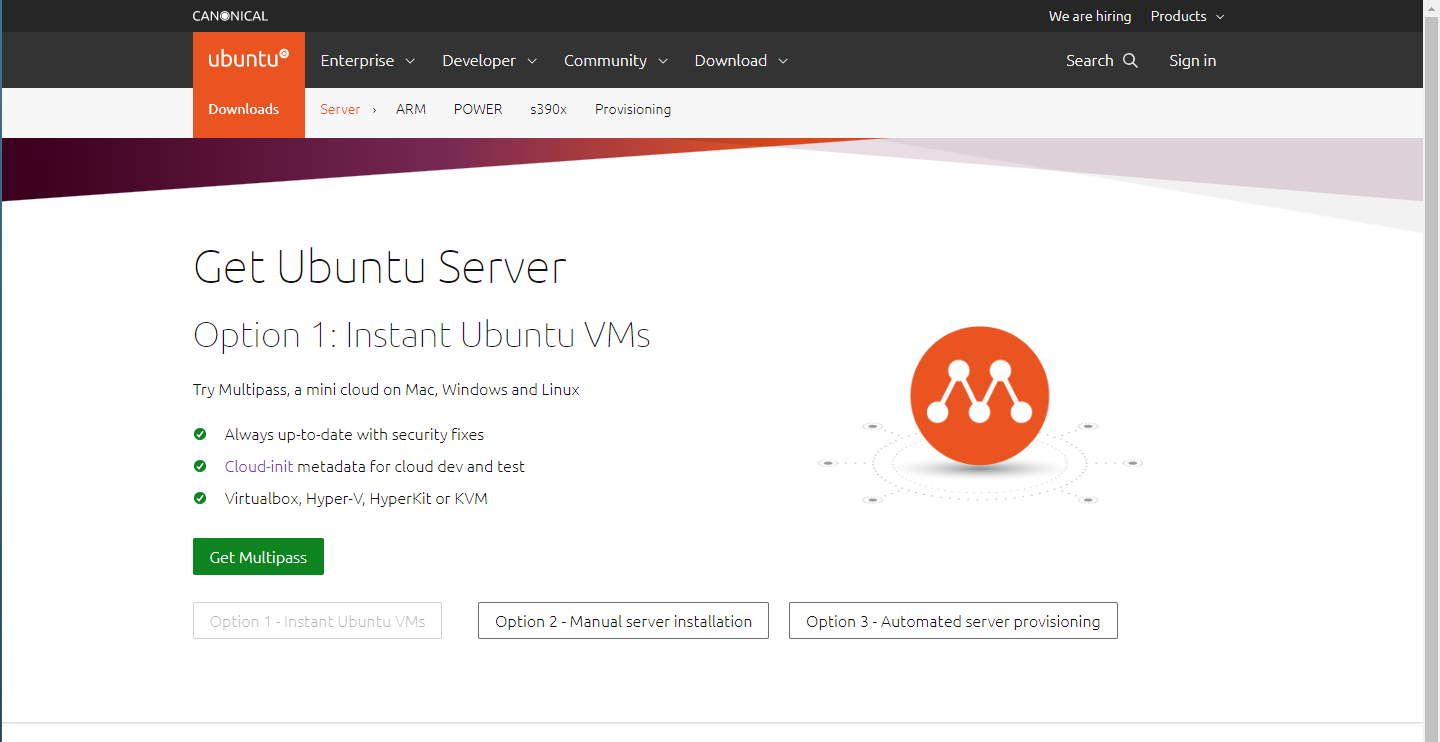This screenshot has height=742, width=1440.
Task: Select the Server breadcrumb link
Action: coord(340,109)
